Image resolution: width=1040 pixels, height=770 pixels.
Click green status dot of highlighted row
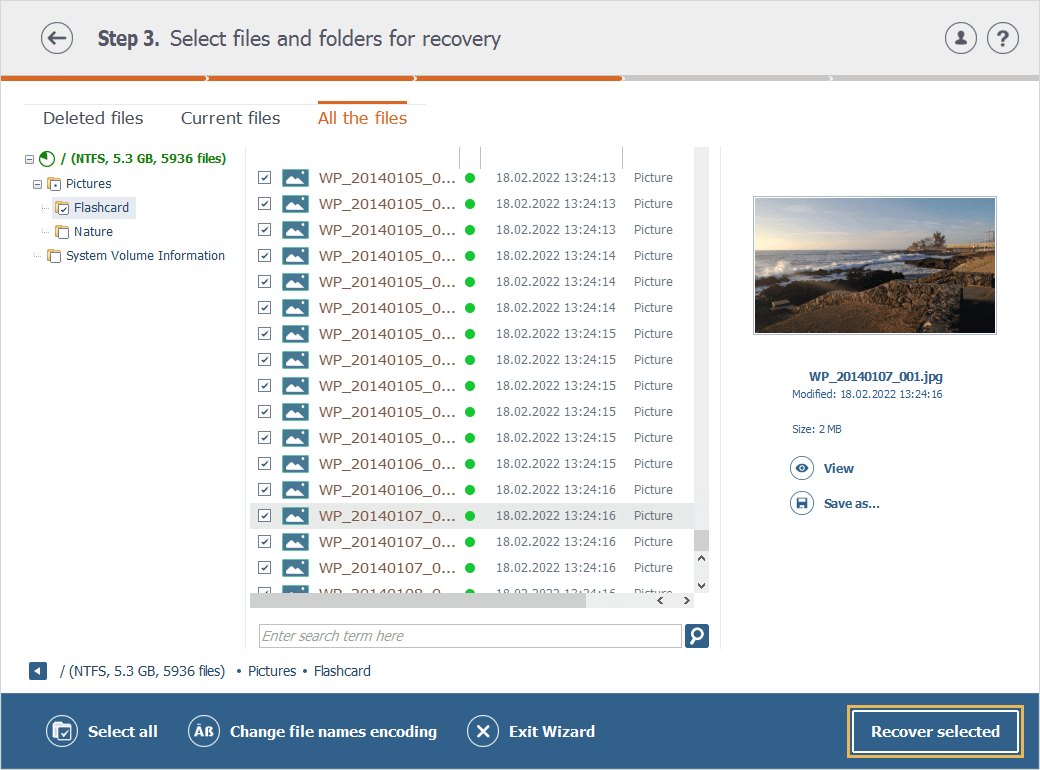point(470,516)
